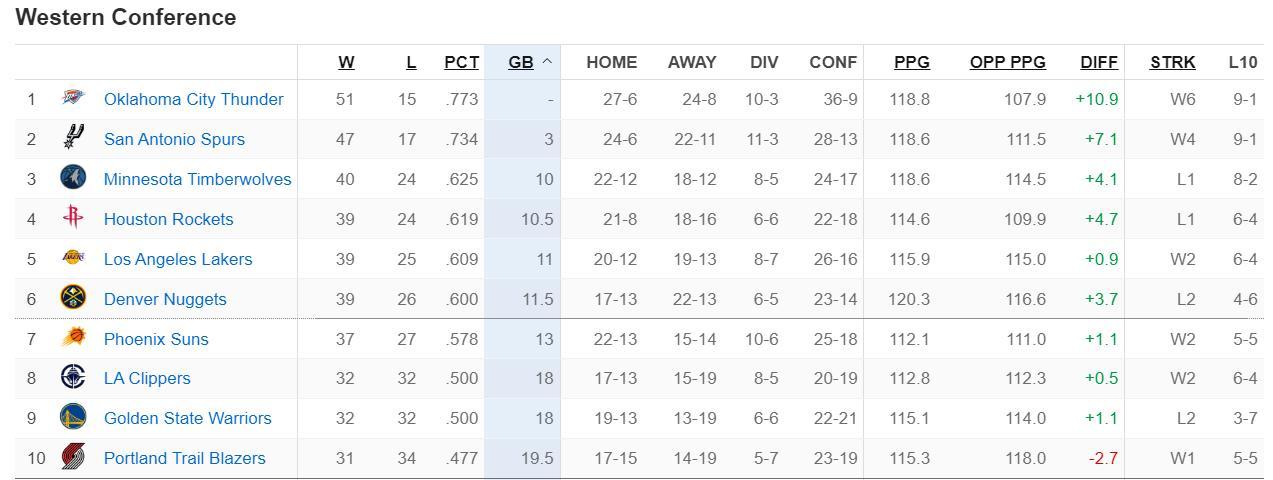The image size is (1273, 480).
Task: Click the Portland Trail Blazers logo
Action: coord(73,458)
